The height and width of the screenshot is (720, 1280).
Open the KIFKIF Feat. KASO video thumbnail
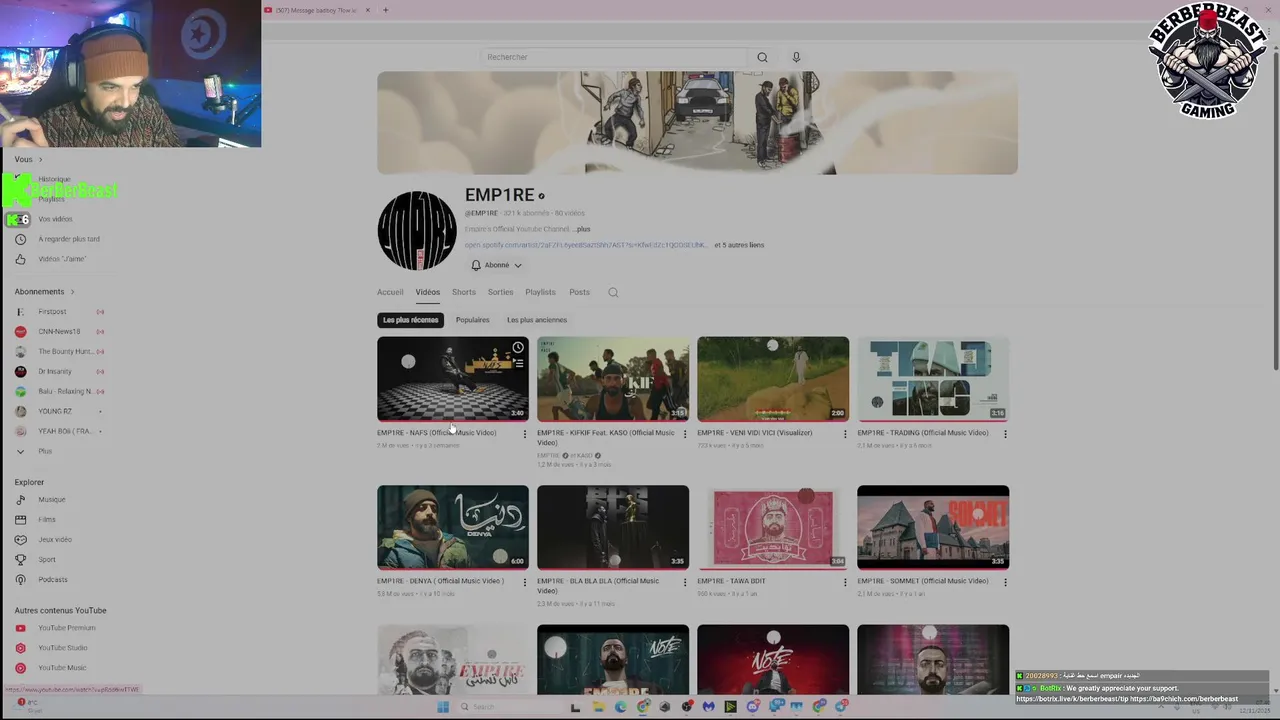[613, 379]
